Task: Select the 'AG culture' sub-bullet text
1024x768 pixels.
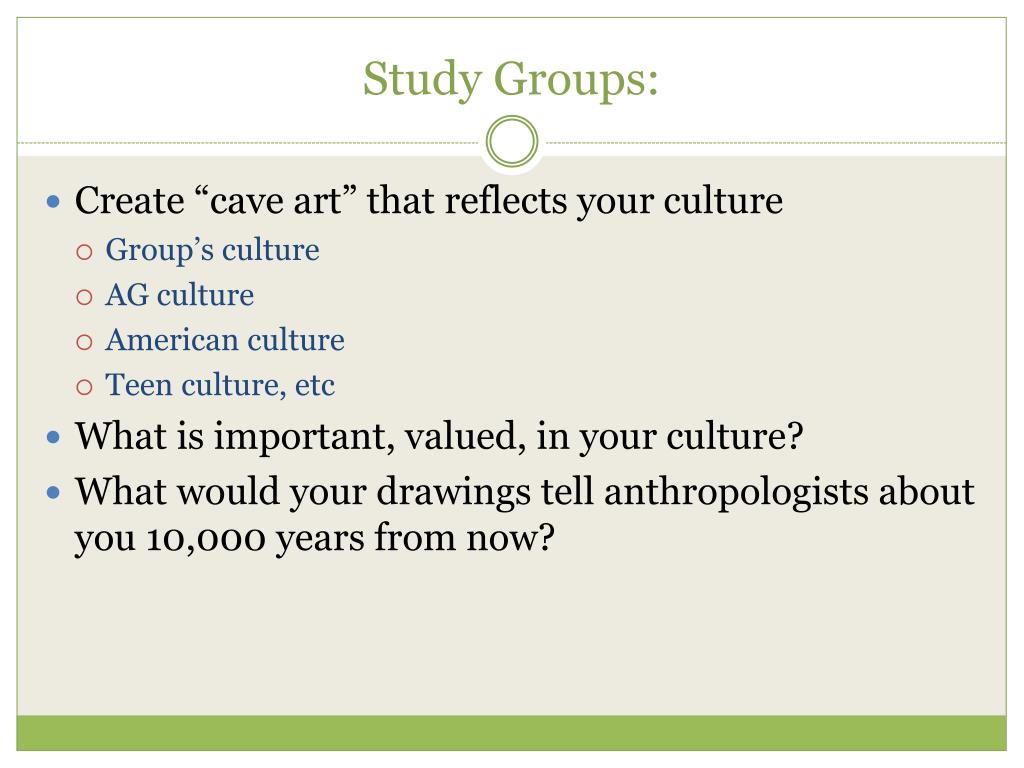Action: point(180,295)
